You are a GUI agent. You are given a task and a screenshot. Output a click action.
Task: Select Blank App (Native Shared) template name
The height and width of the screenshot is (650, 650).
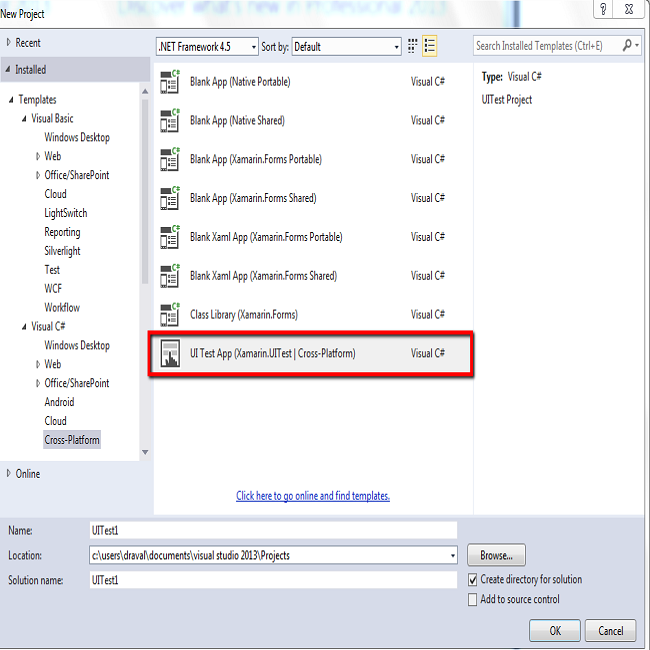238,121
